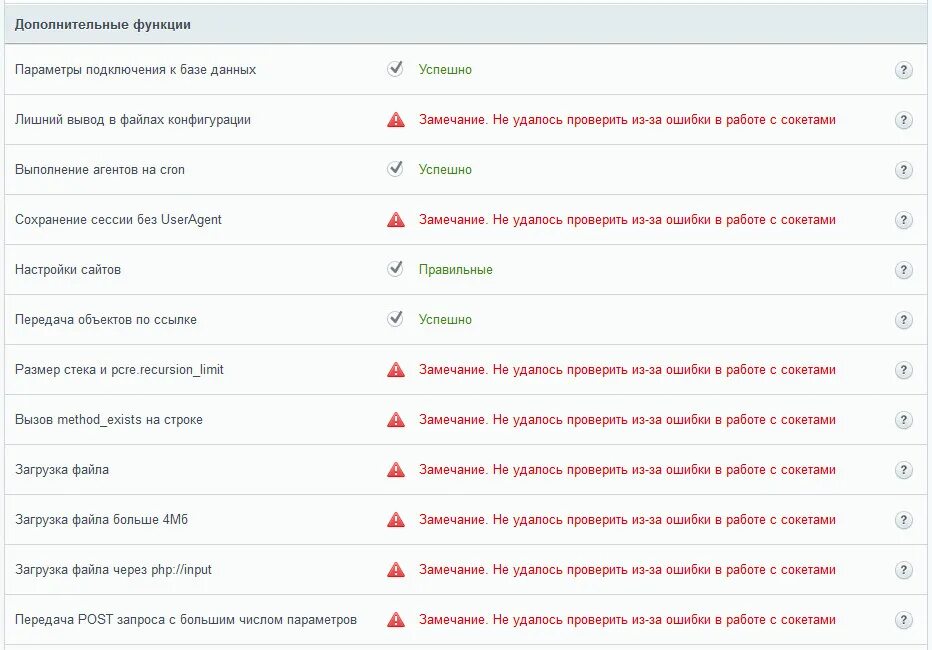Open help for pcre.recursion_limit stack size row
This screenshot has height=650, width=932.
click(x=903, y=370)
